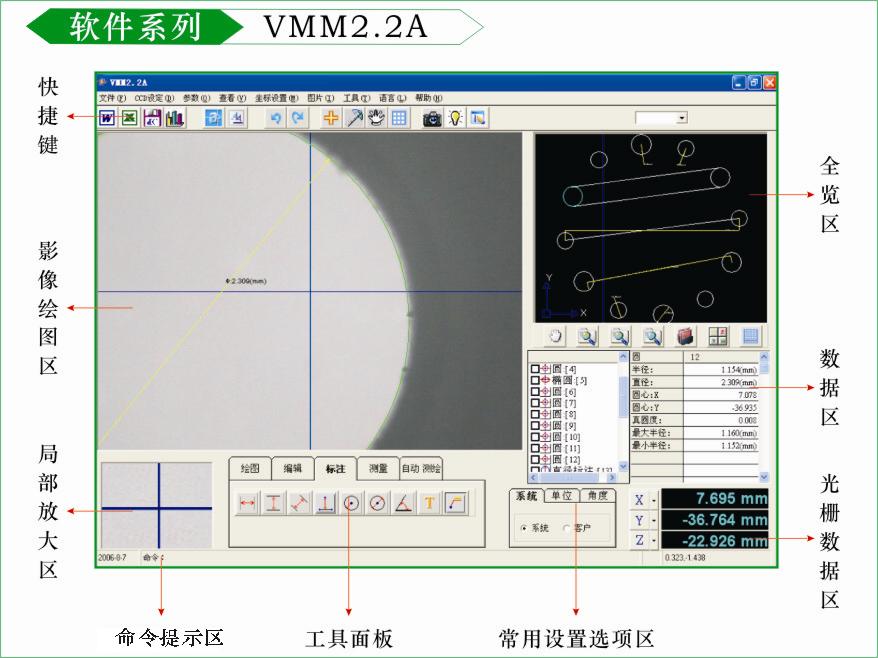878x658 pixels.
Task: Switch to the 单位 tab
Action: click(x=561, y=496)
